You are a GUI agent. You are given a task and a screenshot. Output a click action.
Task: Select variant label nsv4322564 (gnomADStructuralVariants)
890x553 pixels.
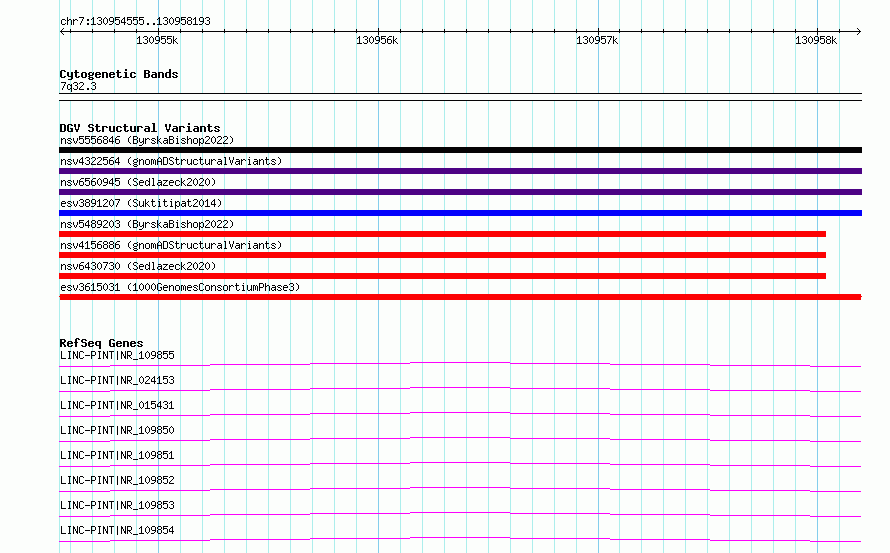tap(171, 161)
